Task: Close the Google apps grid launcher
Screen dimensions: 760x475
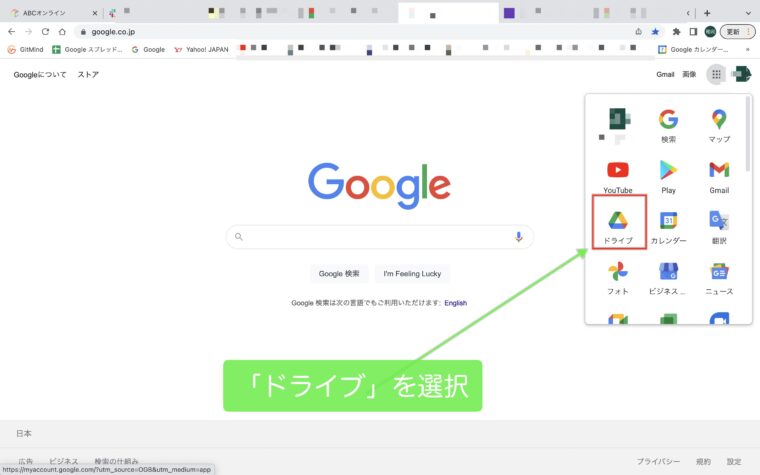Action: pos(716,74)
